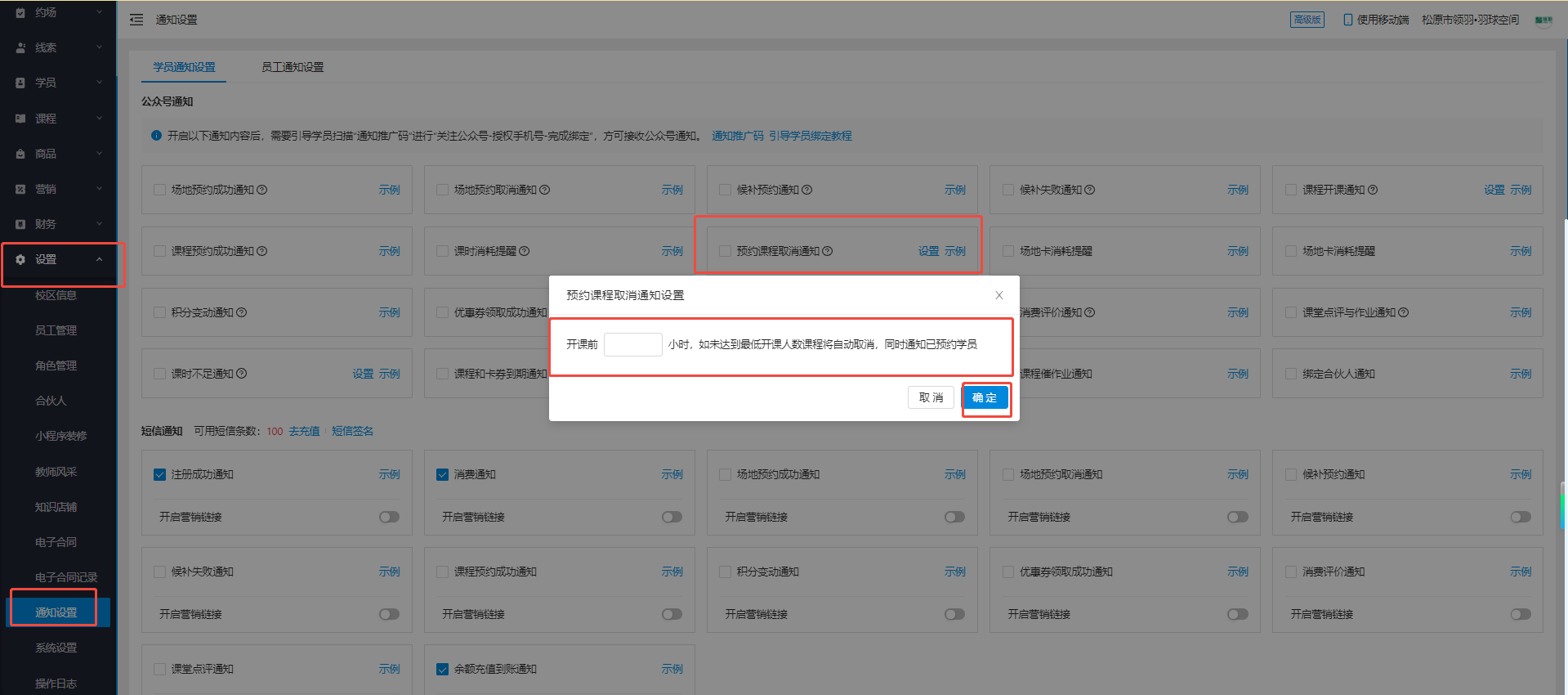
Task: Click the 设置 gear icon in the sidebar
Action: click(x=20, y=259)
